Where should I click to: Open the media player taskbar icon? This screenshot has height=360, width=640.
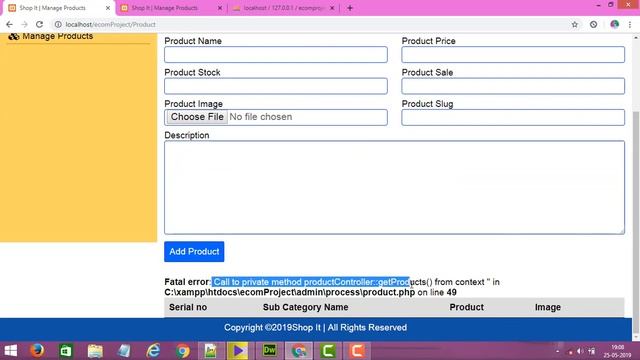coord(238,351)
